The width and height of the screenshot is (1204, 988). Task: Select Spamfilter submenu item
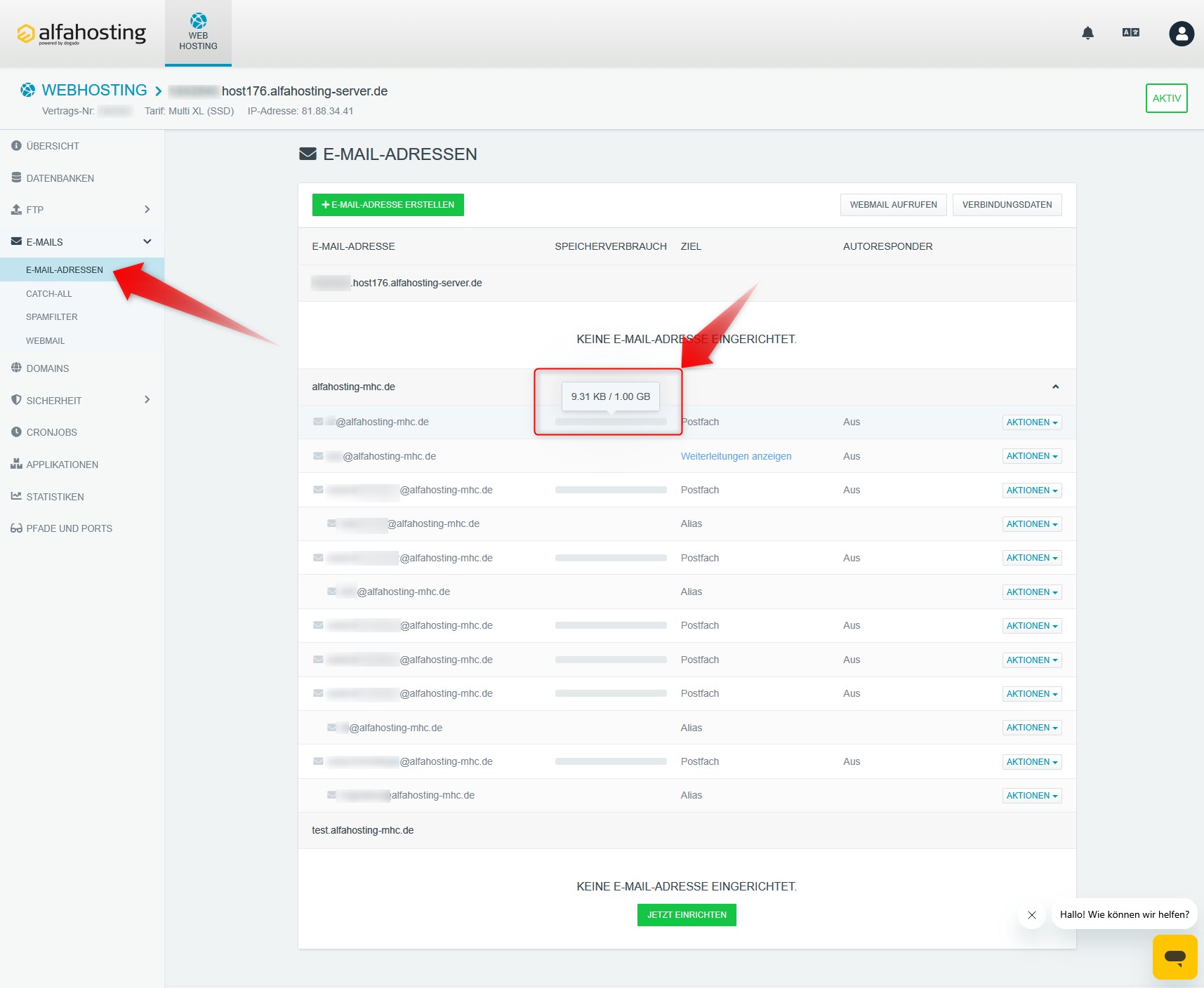[x=52, y=317]
